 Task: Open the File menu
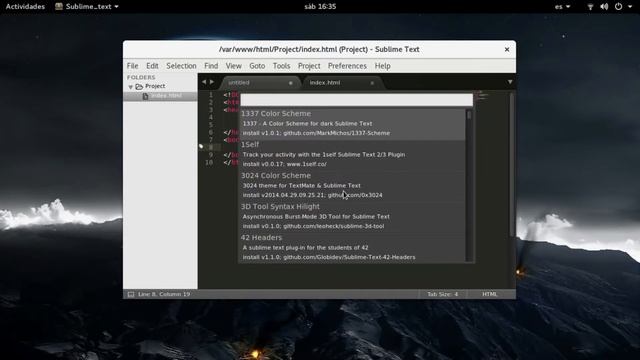(x=132, y=66)
